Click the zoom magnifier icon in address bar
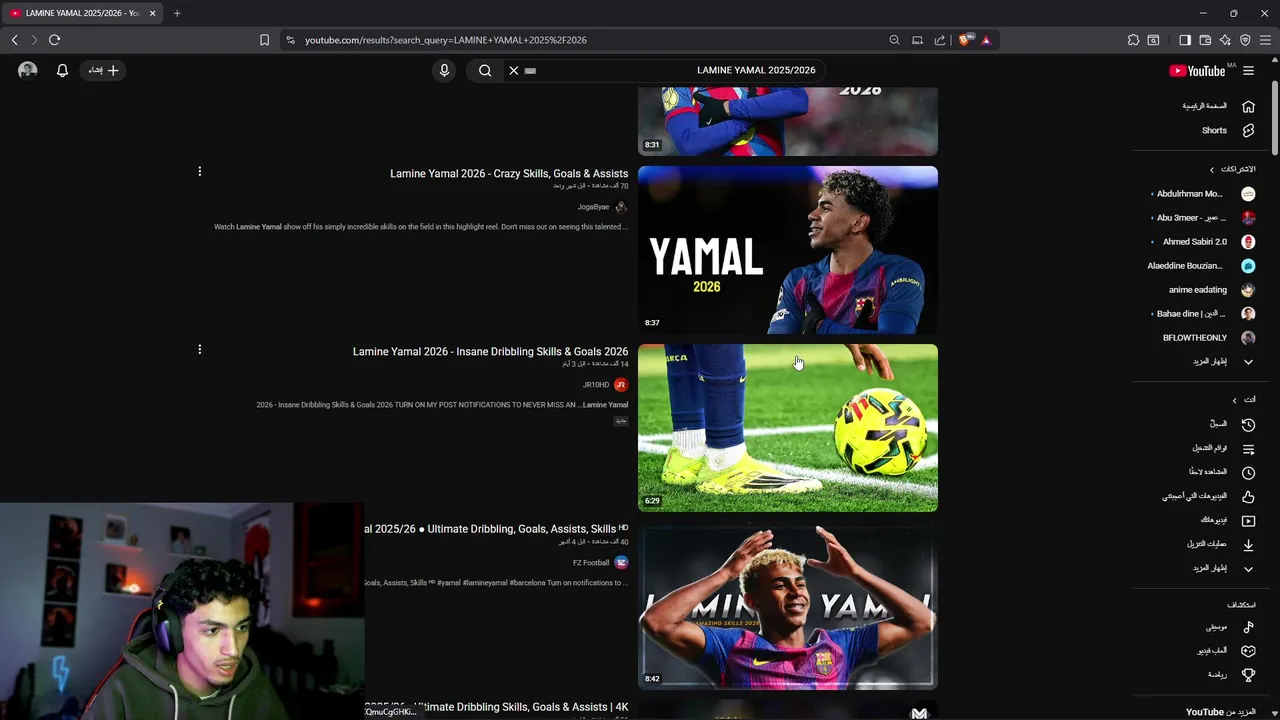The width and height of the screenshot is (1280, 720). pyautogui.click(x=894, y=40)
